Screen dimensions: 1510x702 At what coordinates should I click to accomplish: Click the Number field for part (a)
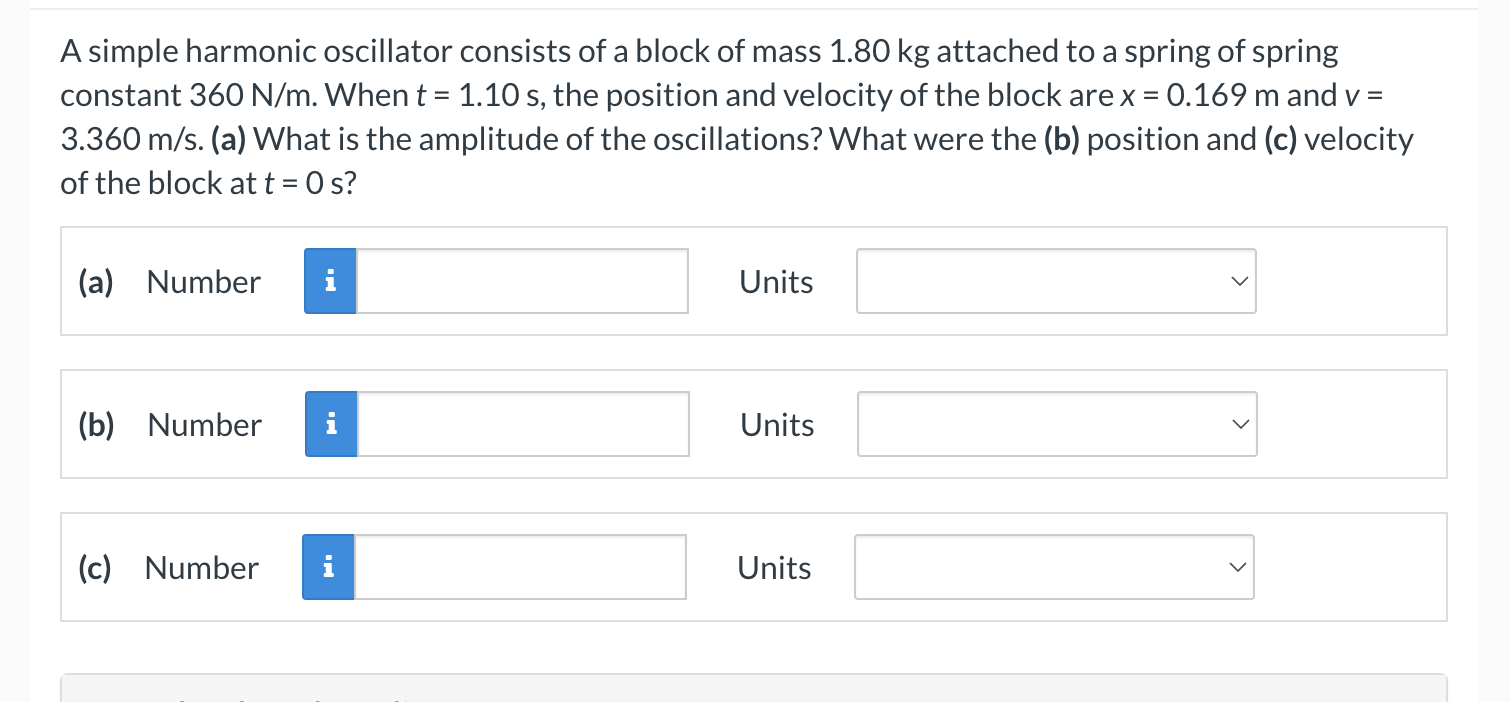[x=522, y=281]
